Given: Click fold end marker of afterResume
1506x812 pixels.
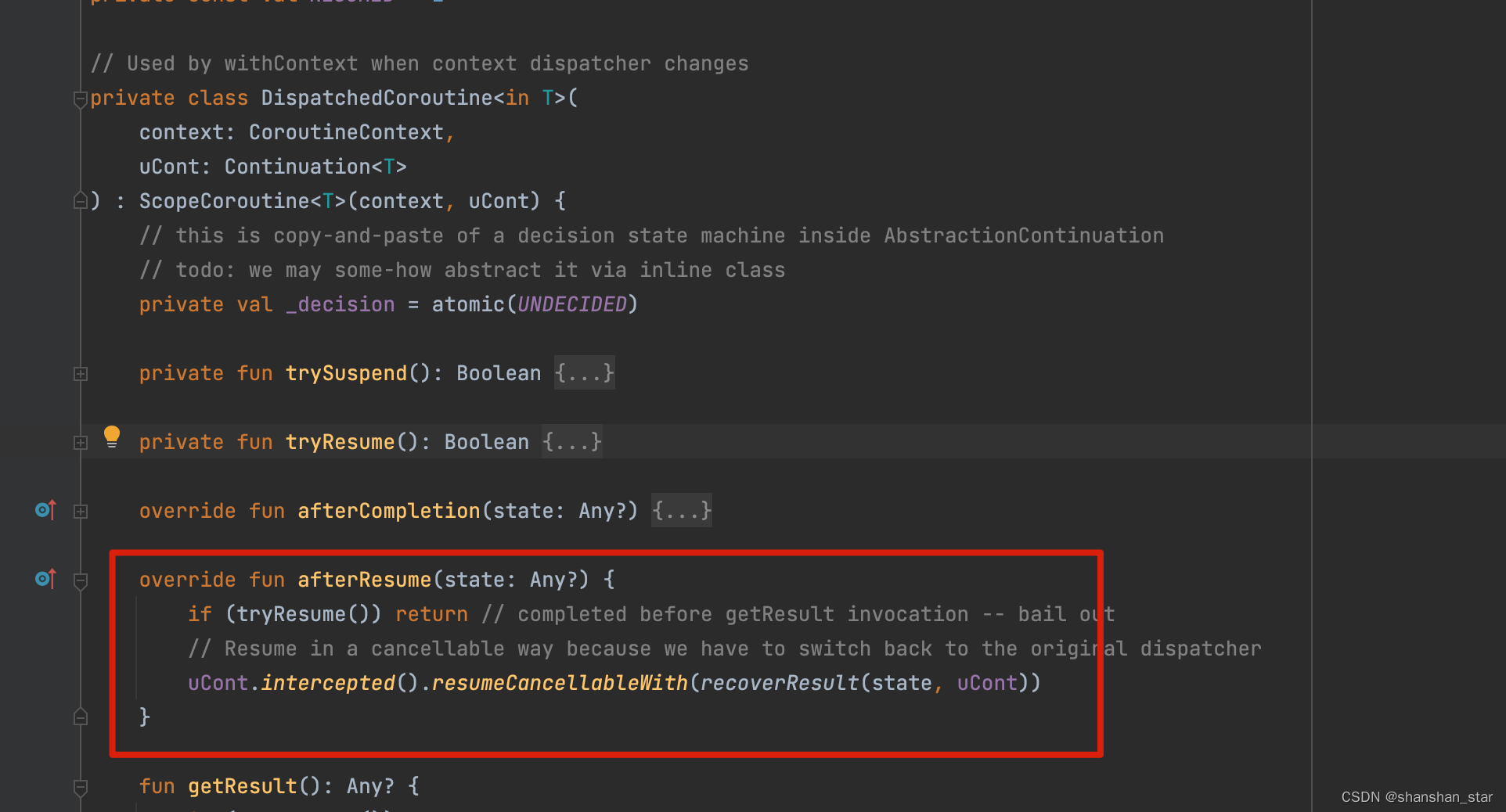Looking at the screenshot, I should click(x=80, y=717).
